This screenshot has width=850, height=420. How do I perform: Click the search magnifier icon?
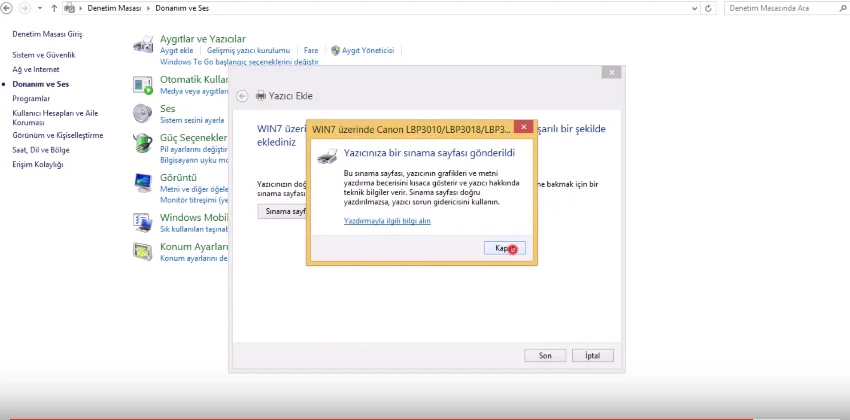(842, 8)
